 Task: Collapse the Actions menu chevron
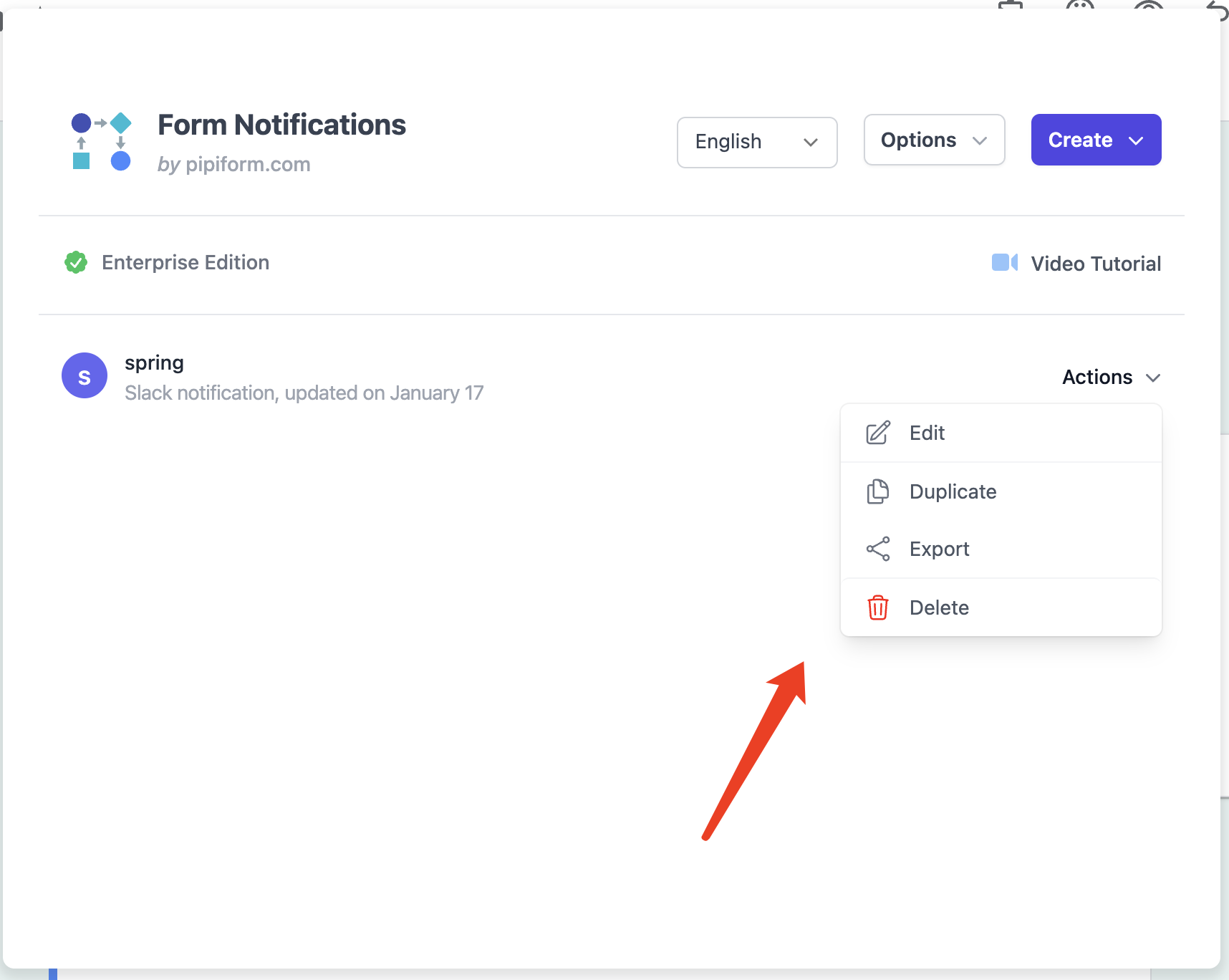1153,378
